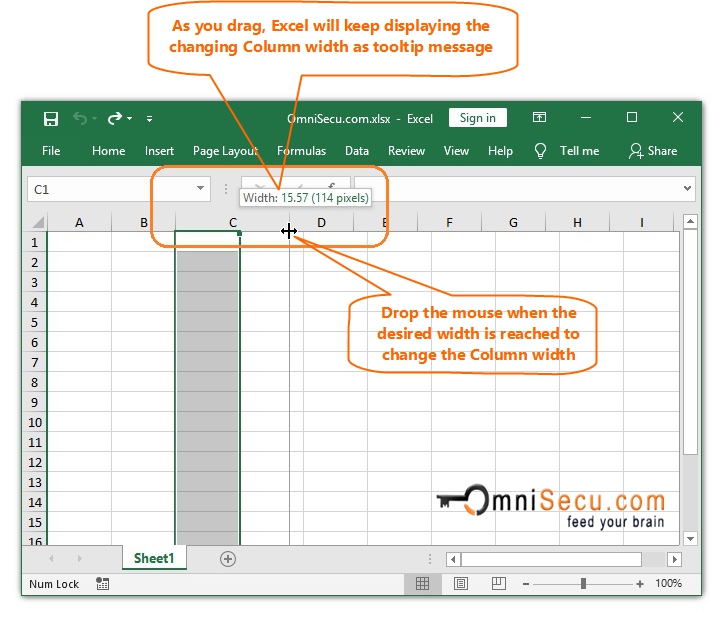
Task: Click the Sheet1 tab
Action: pyautogui.click(x=154, y=558)
